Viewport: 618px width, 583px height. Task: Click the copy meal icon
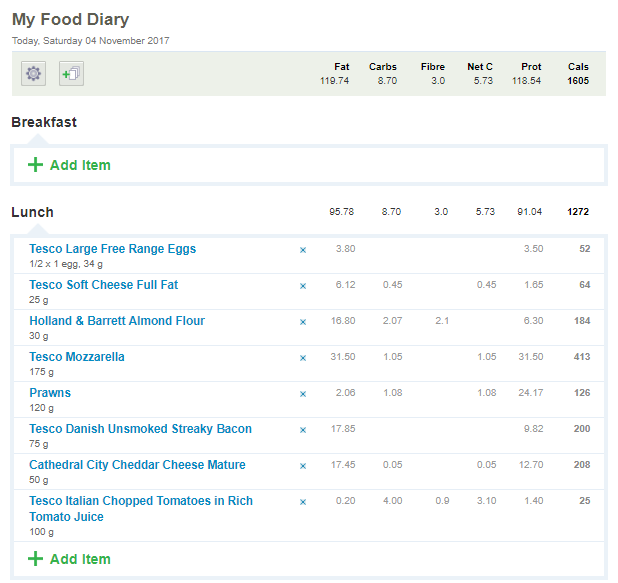(71, 73)
